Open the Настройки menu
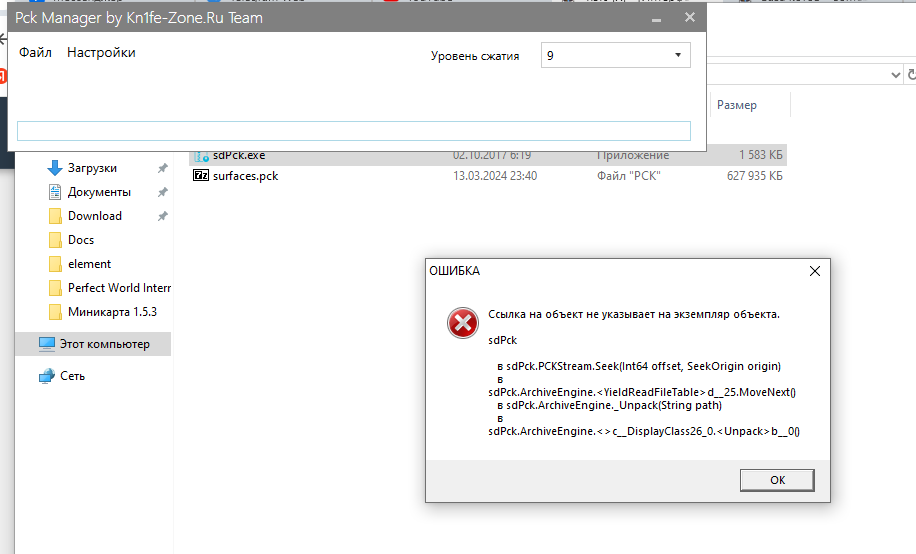916x554 pixels. (101, 53)
